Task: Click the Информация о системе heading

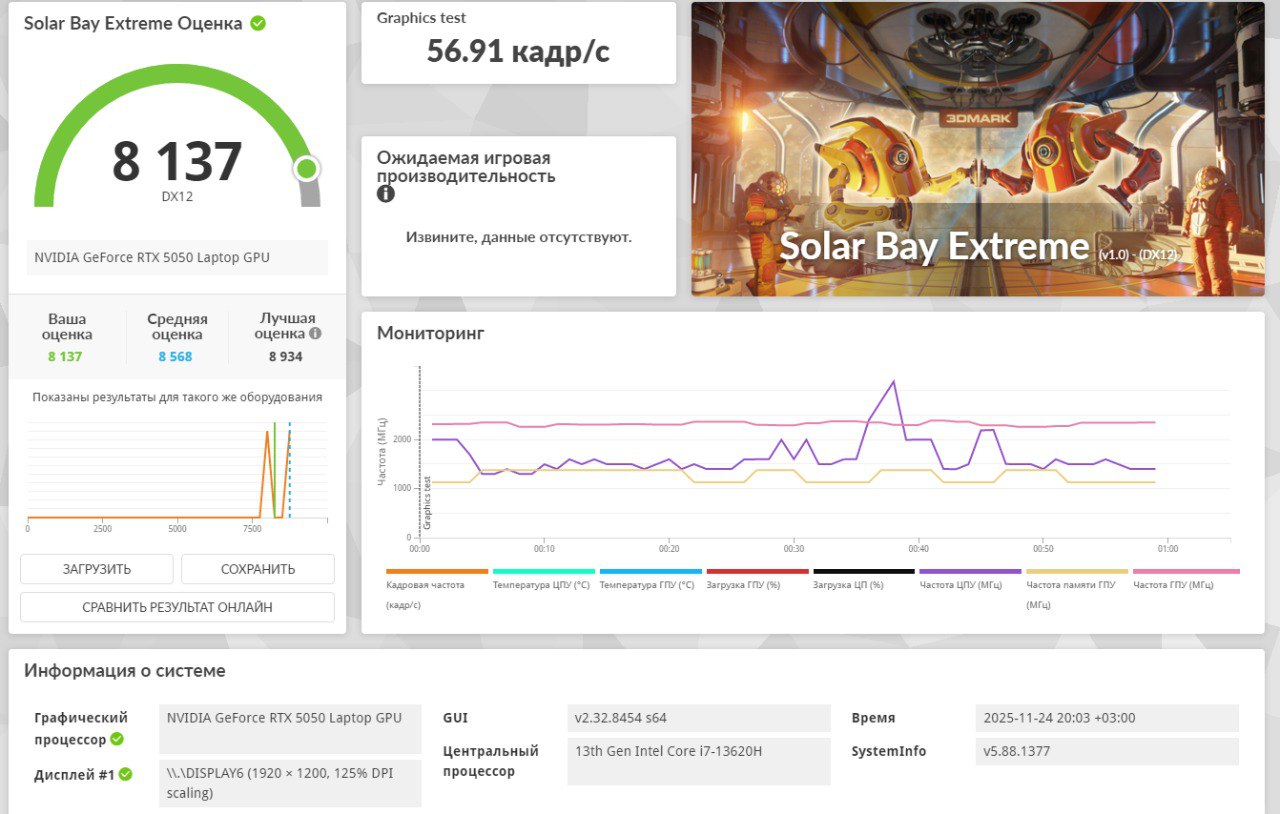Action: point(125,671)
